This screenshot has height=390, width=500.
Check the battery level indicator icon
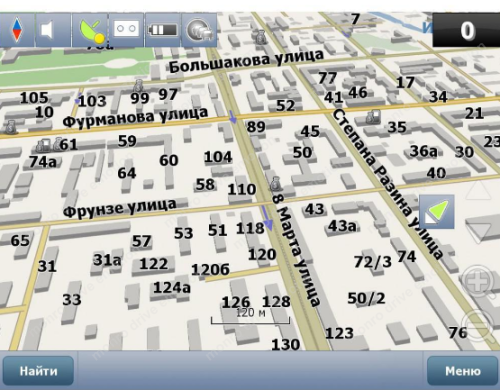pos(163,30)
